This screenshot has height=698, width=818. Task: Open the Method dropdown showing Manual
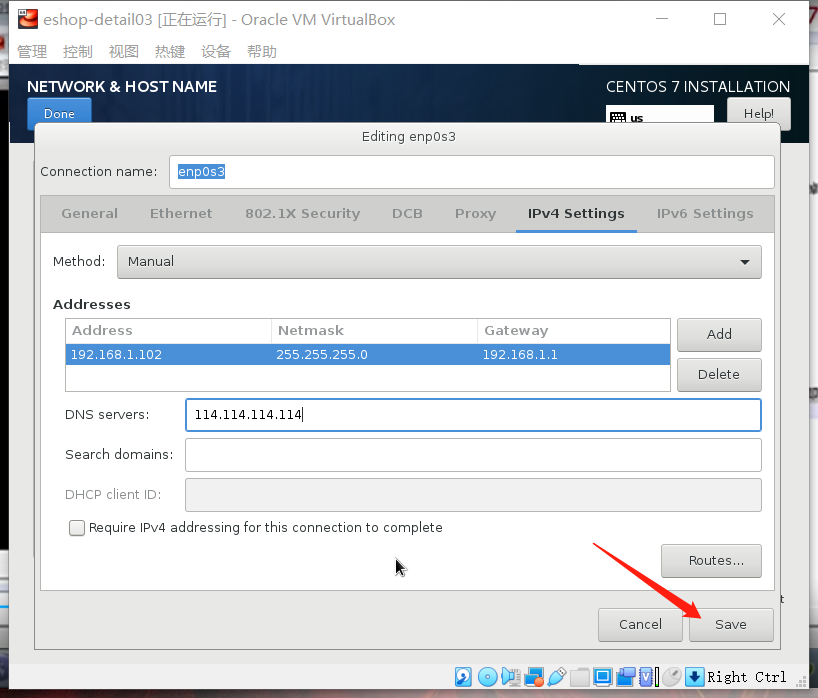click(439, 262)
